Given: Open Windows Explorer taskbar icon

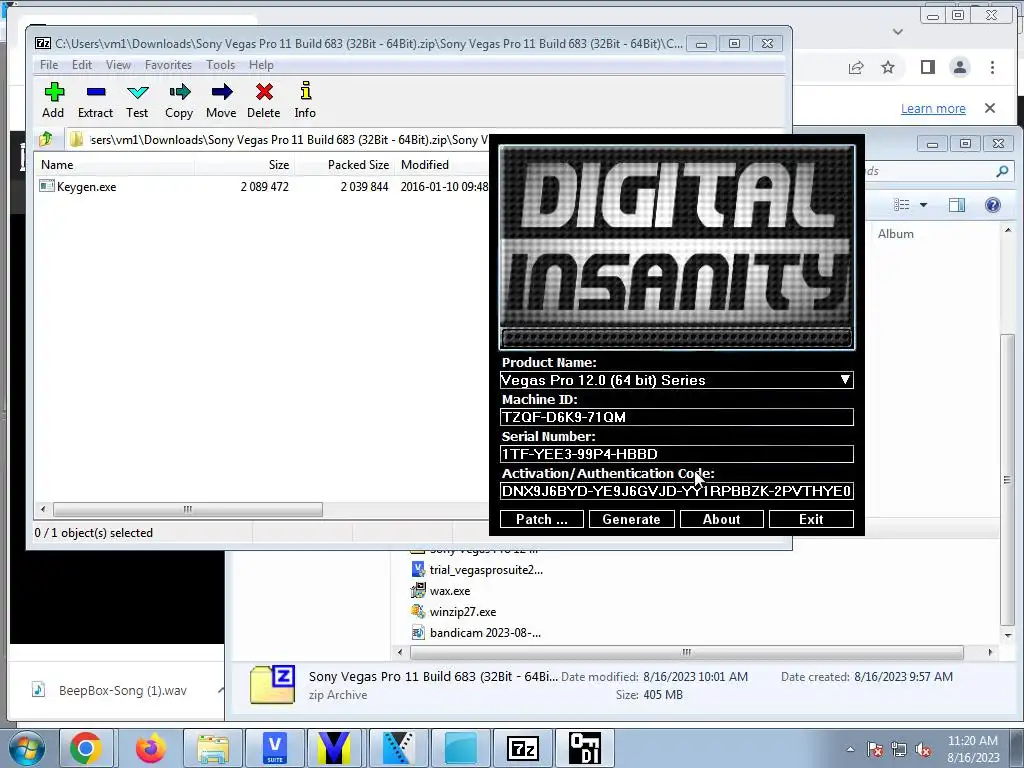Looking at the screenshot, I should (x=213, y=748).
